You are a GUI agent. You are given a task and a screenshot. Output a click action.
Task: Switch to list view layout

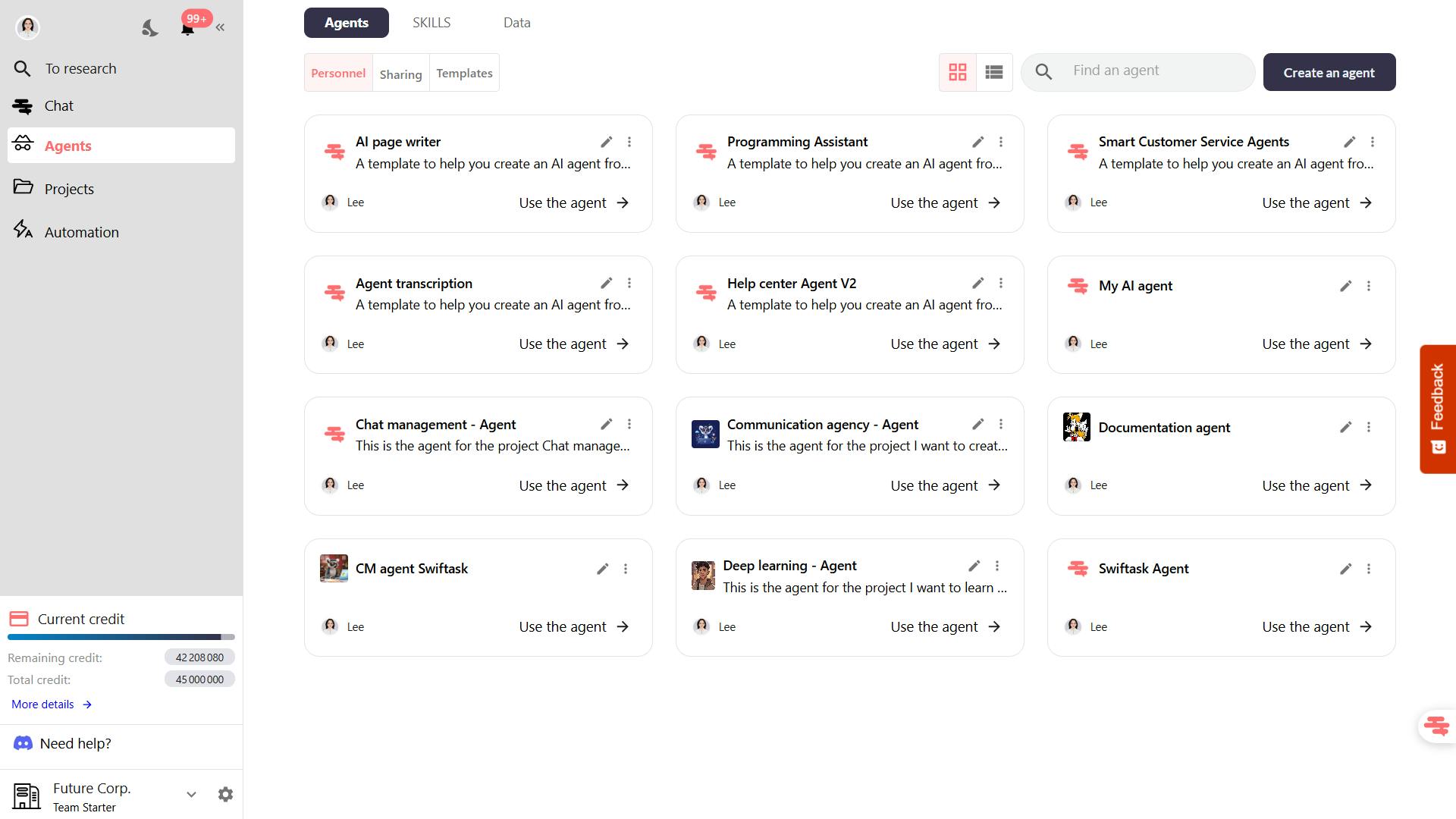(994, 72)
